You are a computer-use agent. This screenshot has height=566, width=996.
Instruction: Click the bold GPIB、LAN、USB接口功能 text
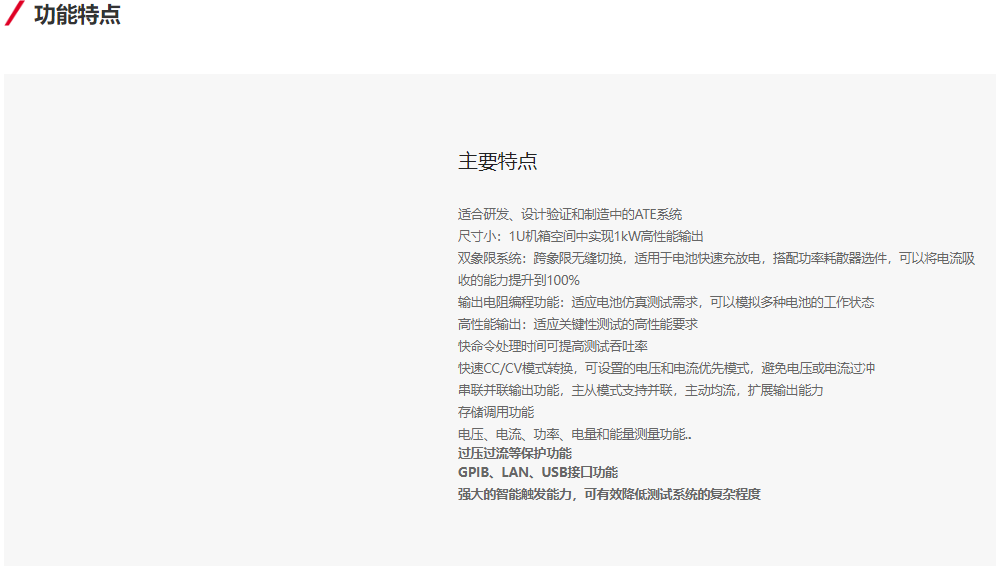pos(537,472)
